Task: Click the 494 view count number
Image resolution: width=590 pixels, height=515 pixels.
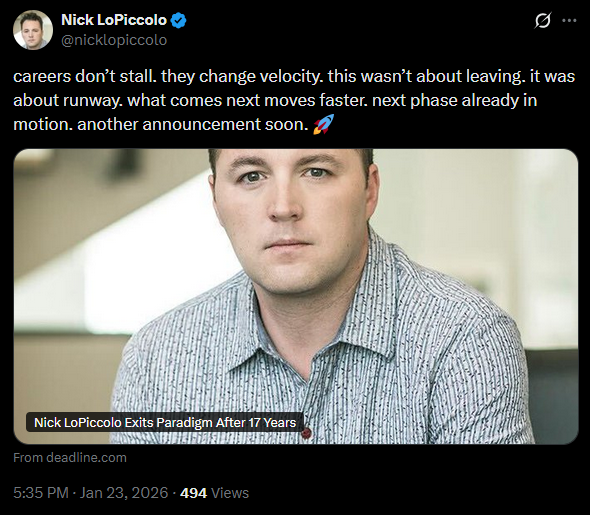Action: (x=193, y=493)
